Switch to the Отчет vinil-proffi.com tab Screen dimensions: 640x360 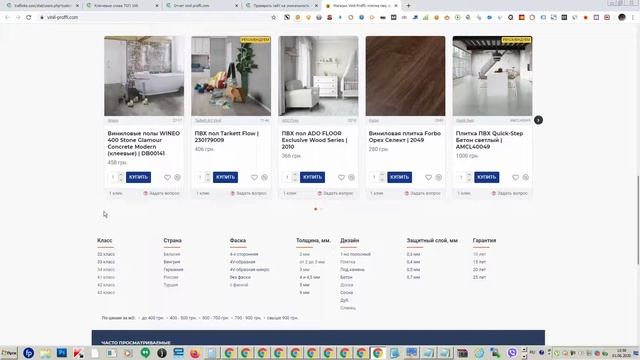(202, 6)
